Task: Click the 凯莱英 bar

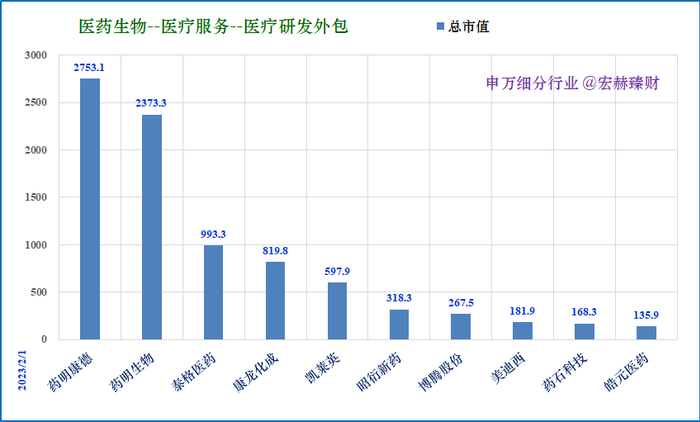Action: click(x=337, y=311)
